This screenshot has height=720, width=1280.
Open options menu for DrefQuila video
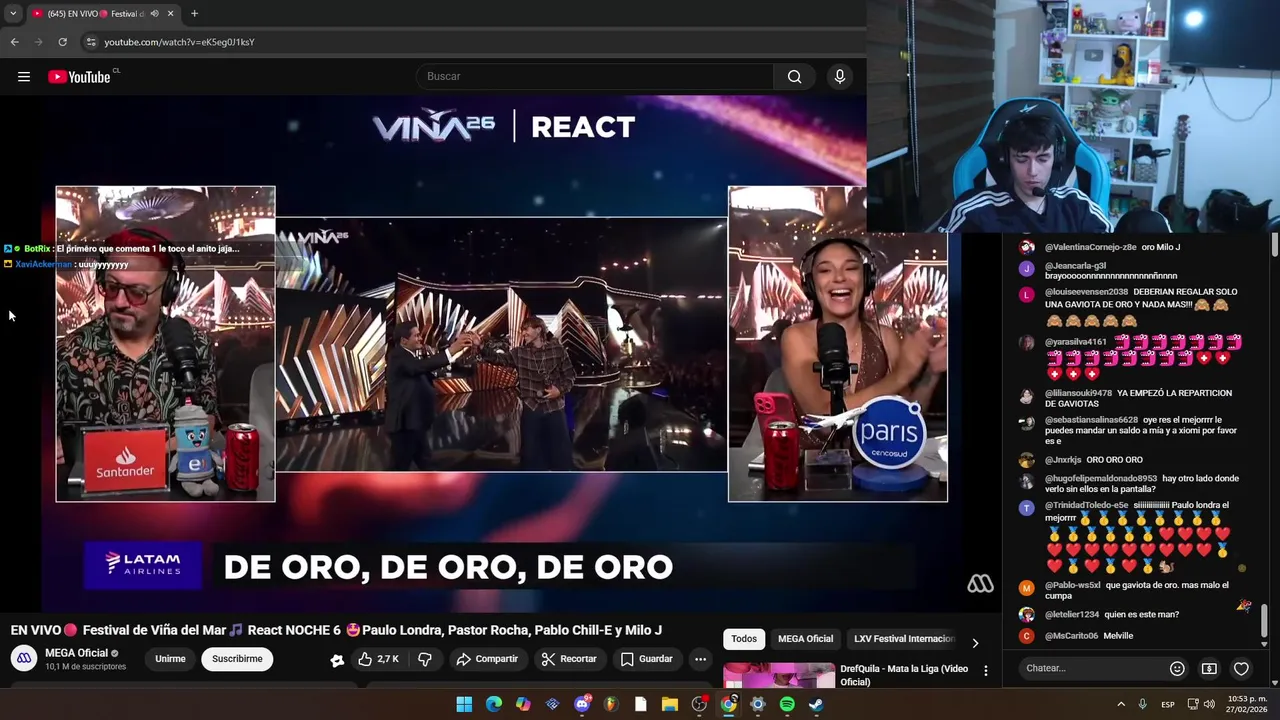(x=986, y=671)
